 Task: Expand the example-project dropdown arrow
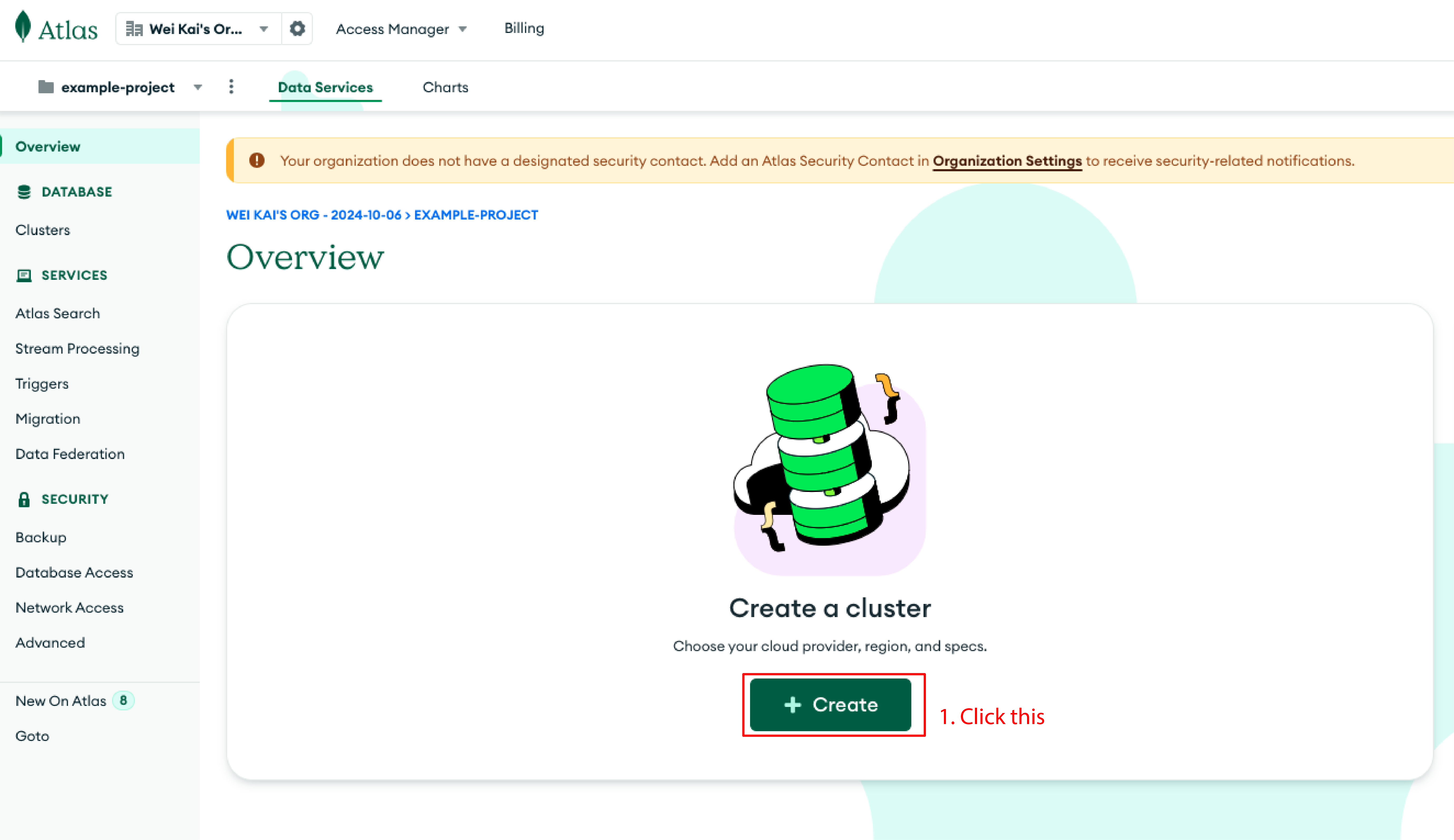point(198,87)
